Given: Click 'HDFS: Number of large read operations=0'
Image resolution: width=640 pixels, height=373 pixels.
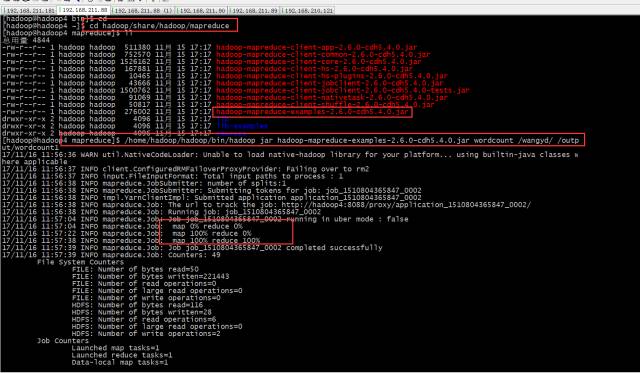Looking at the screenshot, I should click(157, 326).
